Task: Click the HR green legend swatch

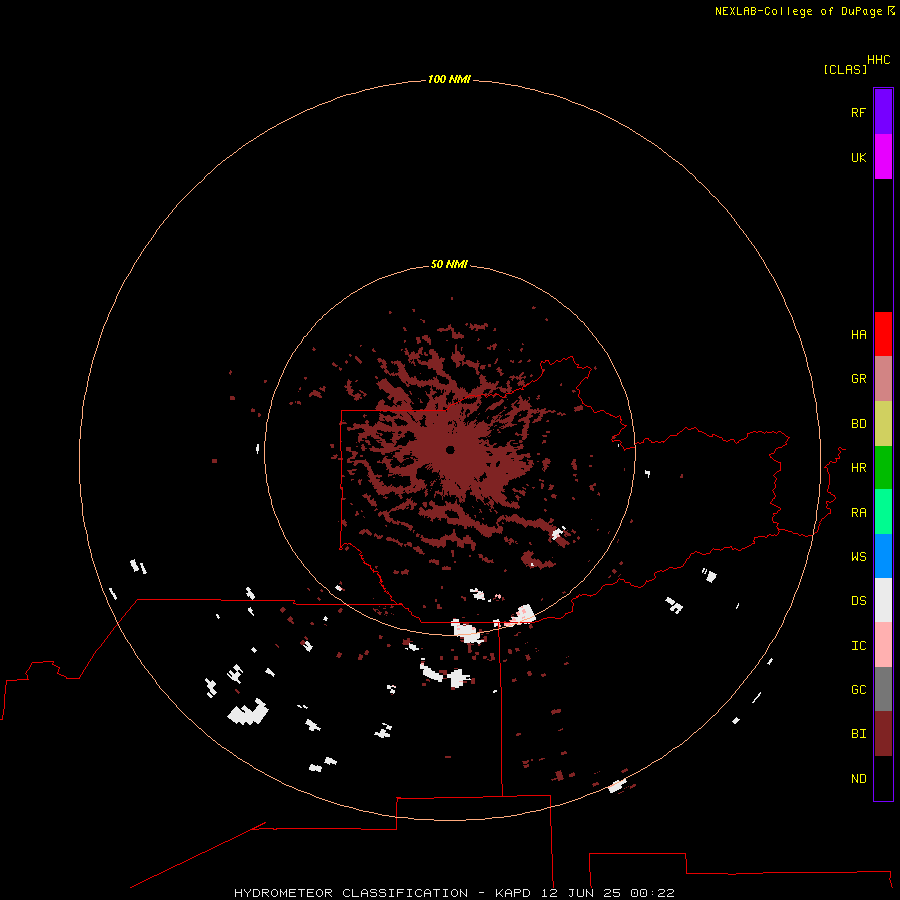Action: coord(883,468)
